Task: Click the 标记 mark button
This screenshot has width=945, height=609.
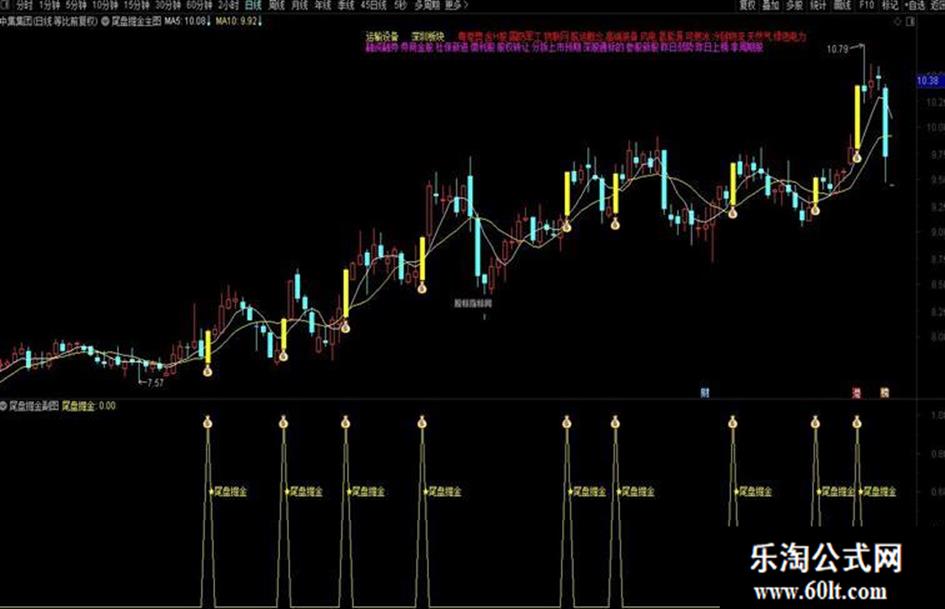Action: click(890, 5)
